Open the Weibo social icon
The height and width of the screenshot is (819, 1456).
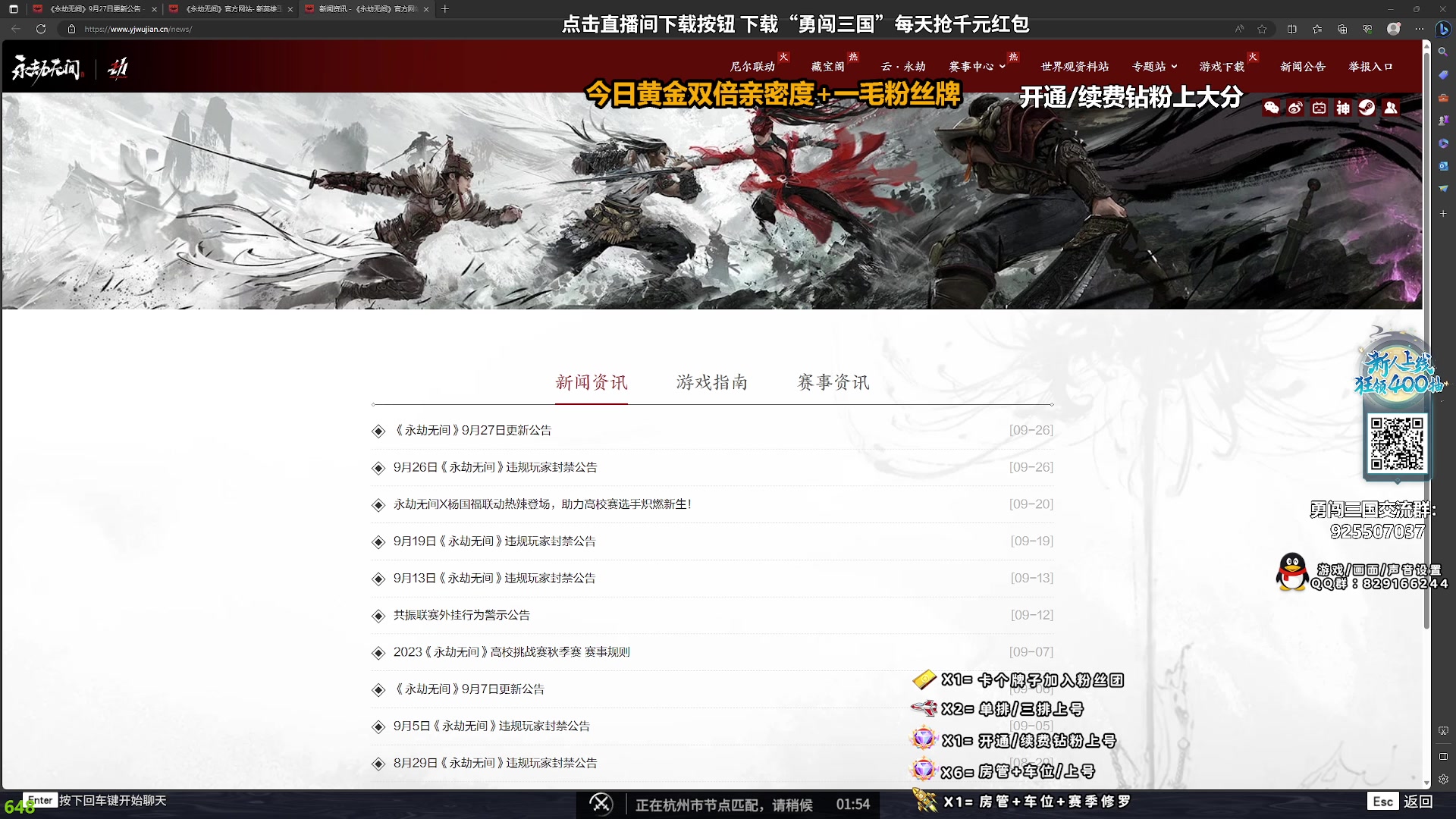1295,108
